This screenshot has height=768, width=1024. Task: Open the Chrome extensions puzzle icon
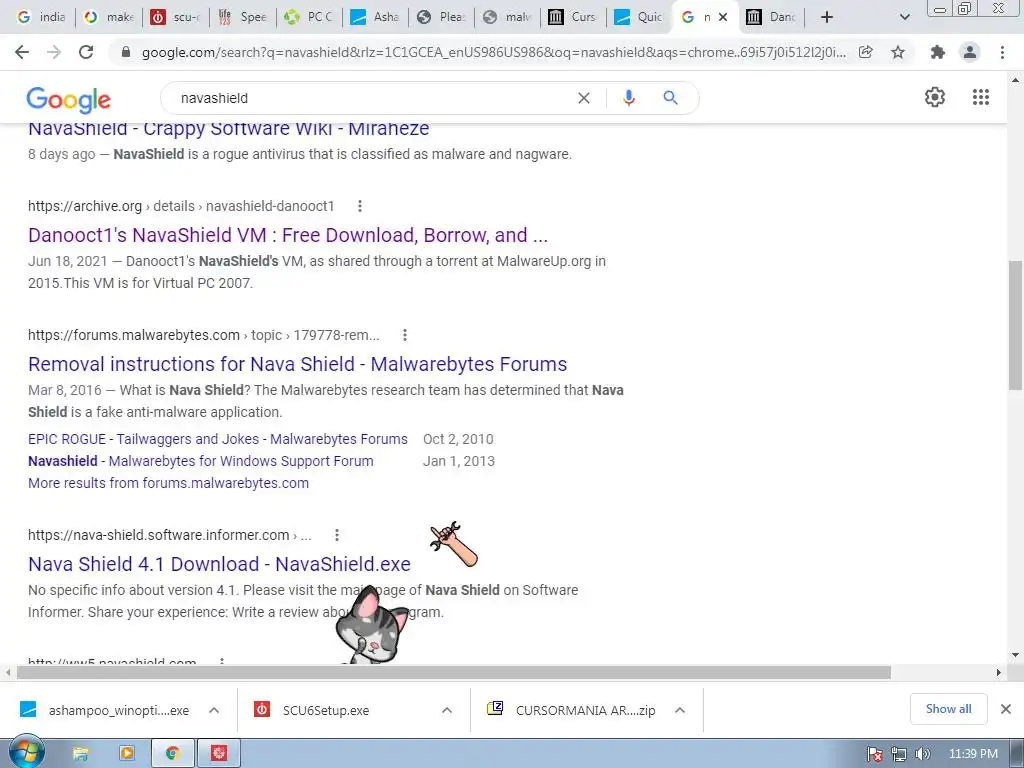click(938, 52)
